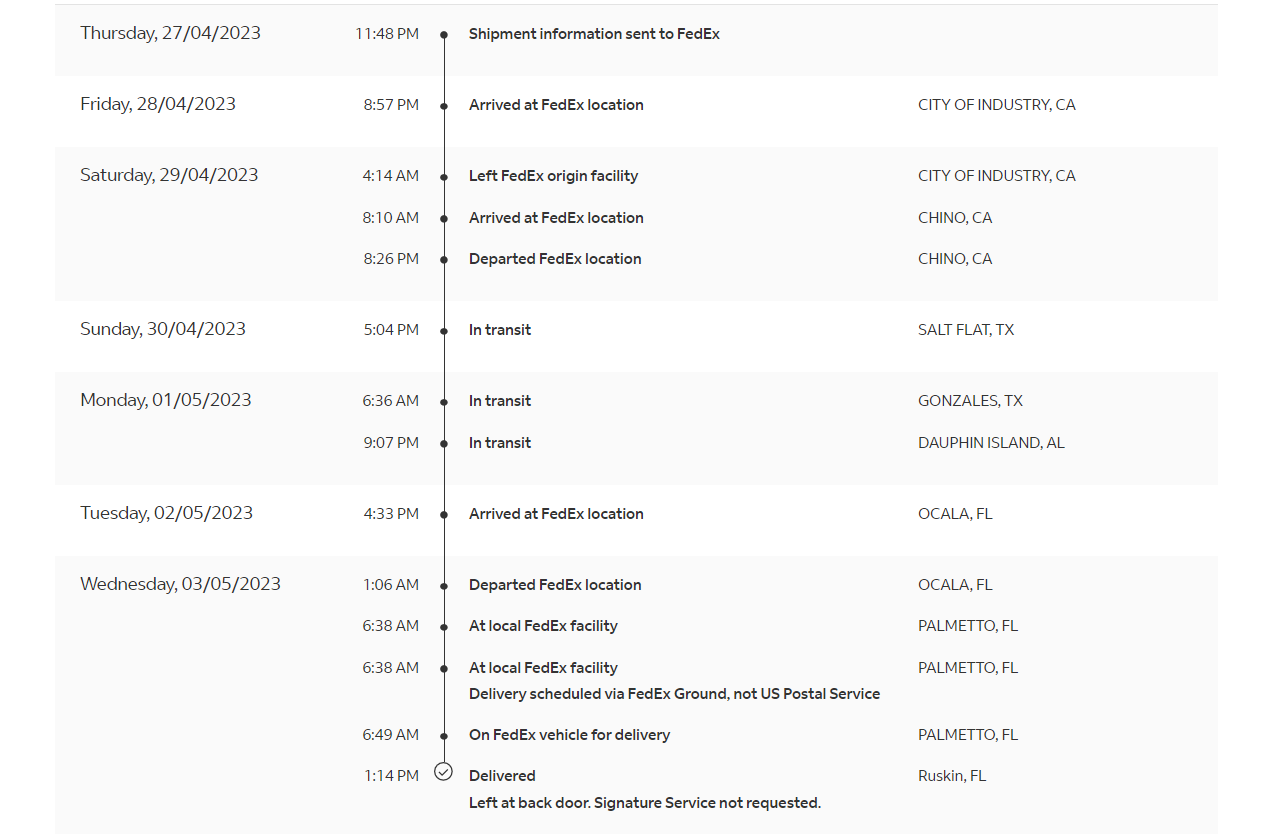Click the timeline dot beside SALT FLAT transit
Image resolution: width=1279 pixels, height=834 pixels.
pyautogui.click(x=444, y=330)
